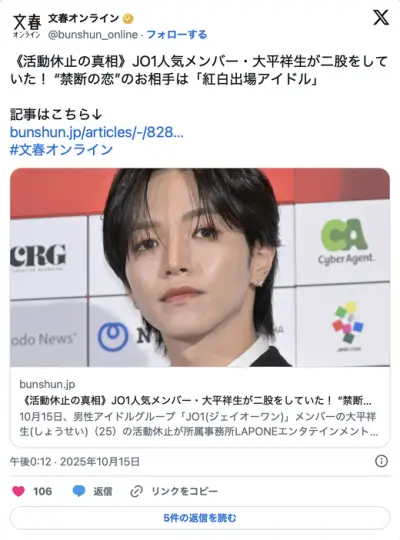Open the article preview photo
Viewport: 400px width, 540px height.
pos(200,267)
